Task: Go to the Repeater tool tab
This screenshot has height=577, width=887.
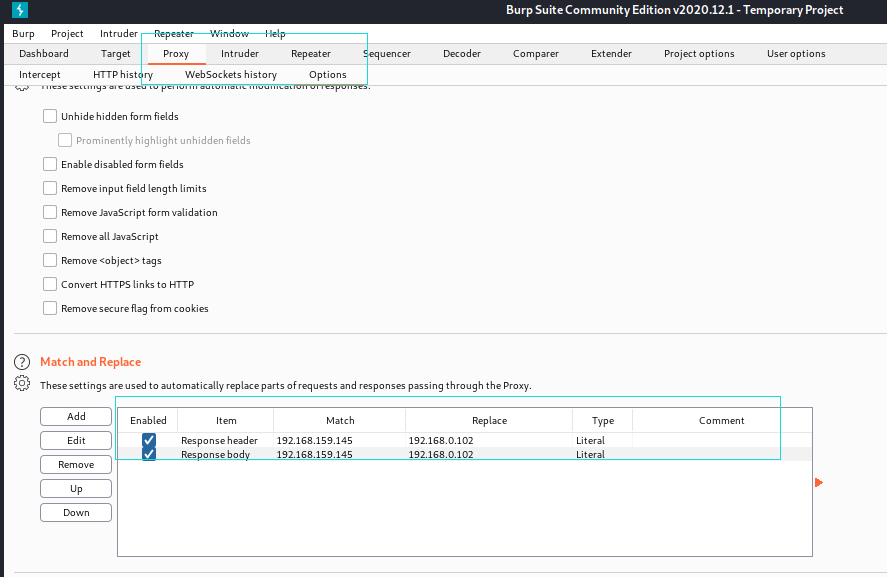Action: tap(311, 54)
